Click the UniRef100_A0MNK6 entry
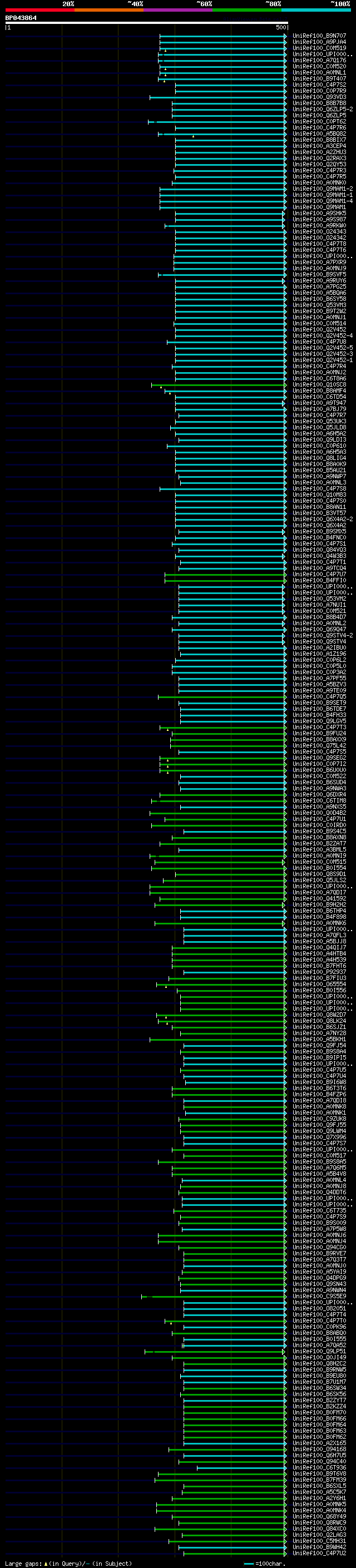Image resolution: width=356 pixels, height=1568 pixels. click(319, 923)
